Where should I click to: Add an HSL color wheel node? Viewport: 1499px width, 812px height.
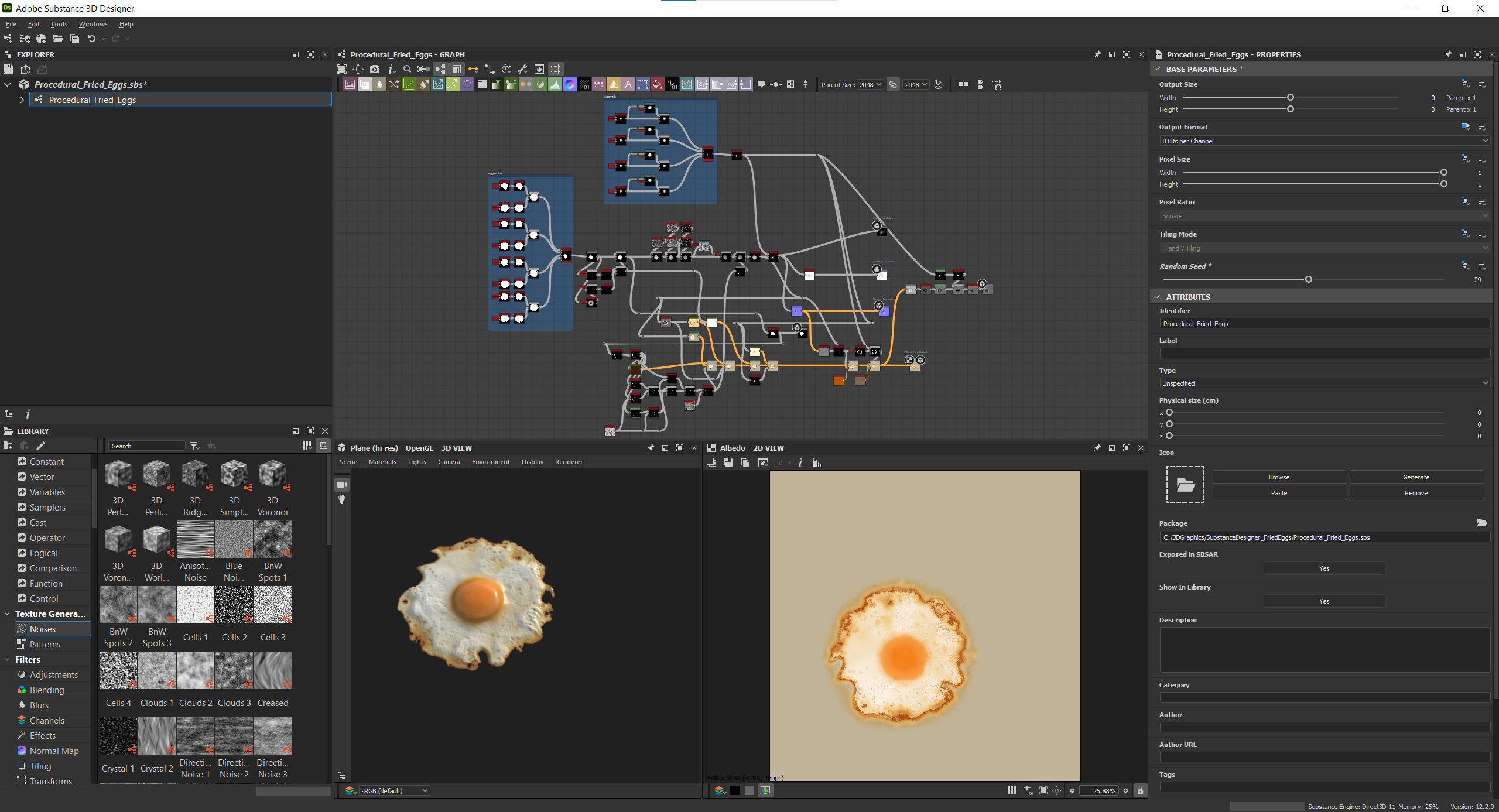tap(570, 84)
